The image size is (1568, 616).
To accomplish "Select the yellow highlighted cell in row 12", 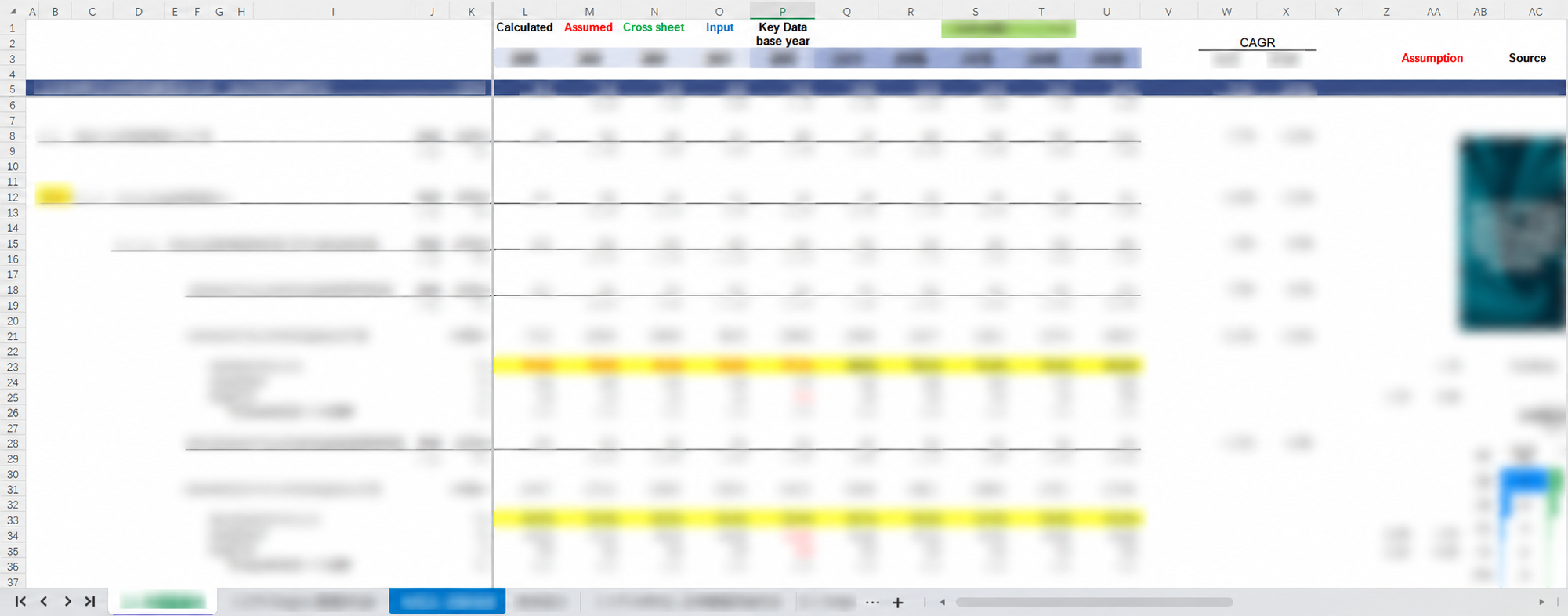I will [54, 196].
